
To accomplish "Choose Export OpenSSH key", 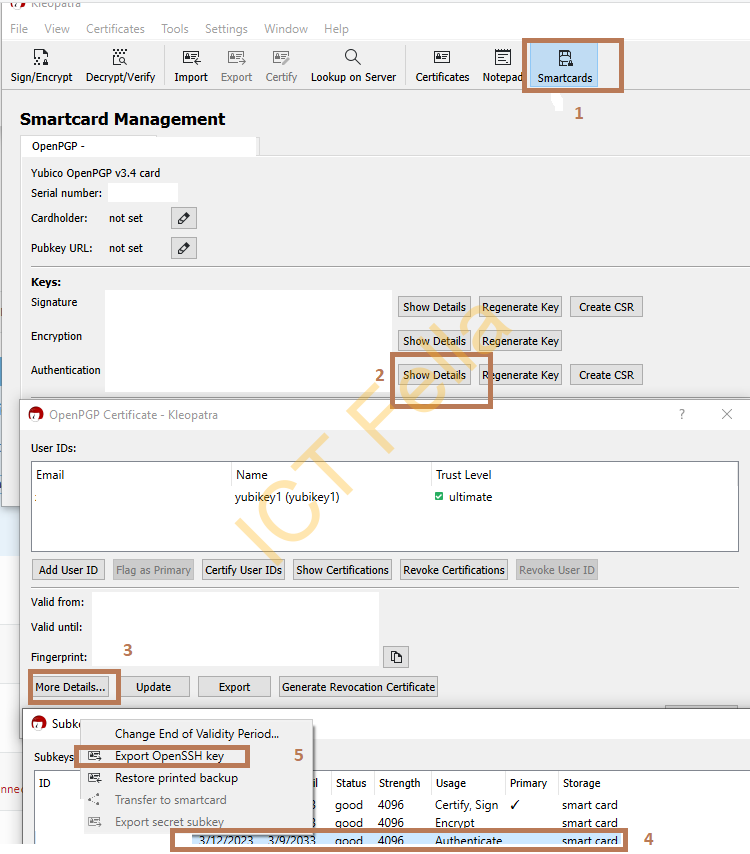I will 169,756.
